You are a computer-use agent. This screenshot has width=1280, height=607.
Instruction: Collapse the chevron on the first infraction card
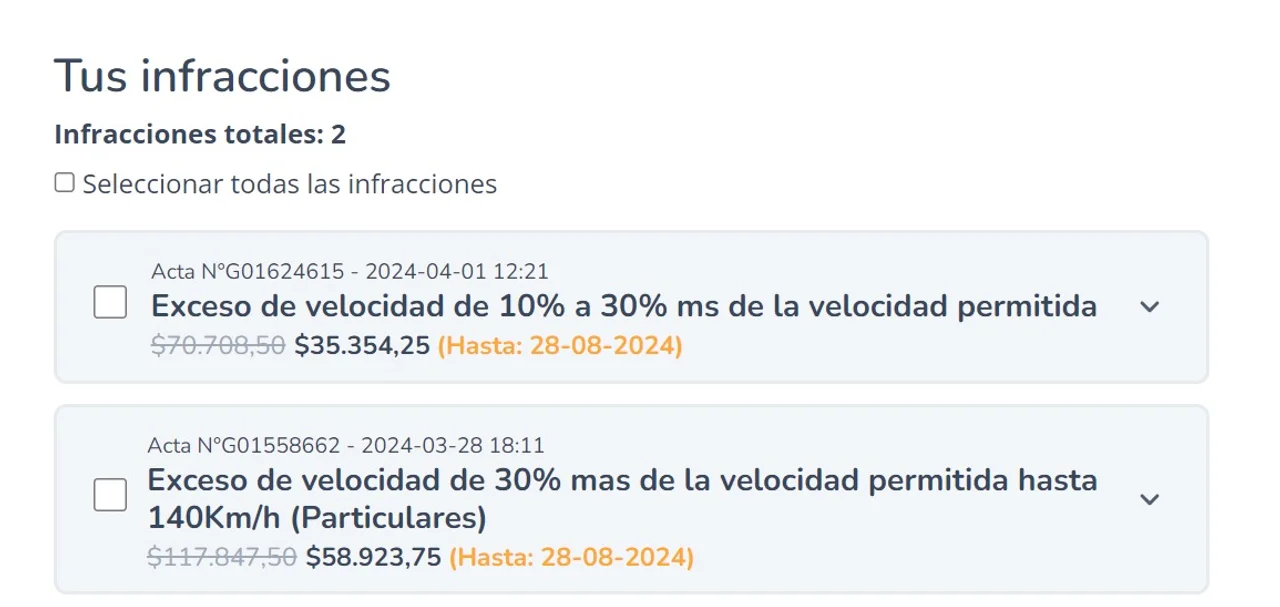pyautogui.click(x=1152, y=307)
